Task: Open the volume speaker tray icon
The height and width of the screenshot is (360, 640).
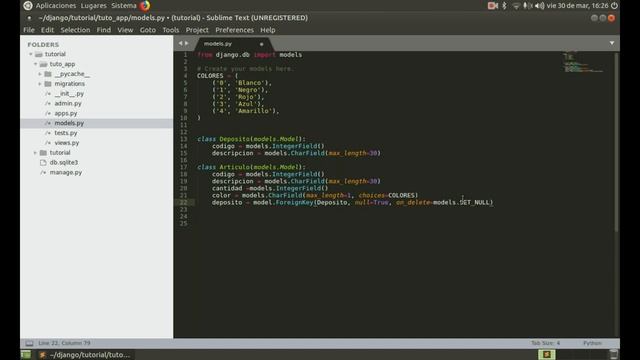Action: pyautogui.click(x=540, y=6)
